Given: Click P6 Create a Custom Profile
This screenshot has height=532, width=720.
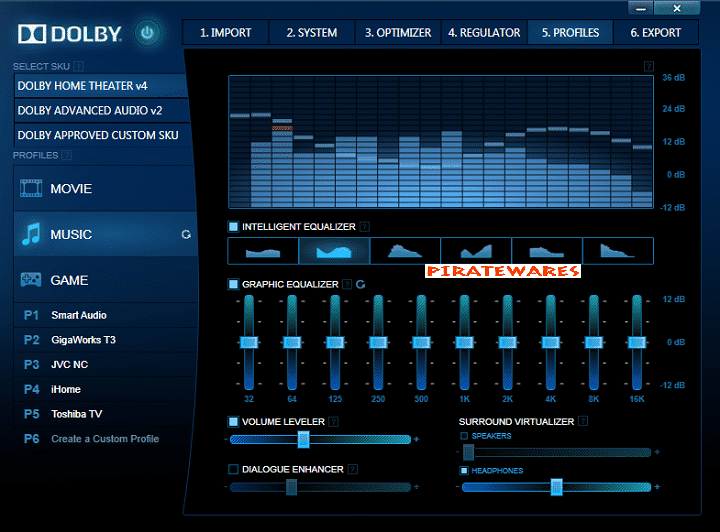Looking at the screenshot, I should [105, 439].
